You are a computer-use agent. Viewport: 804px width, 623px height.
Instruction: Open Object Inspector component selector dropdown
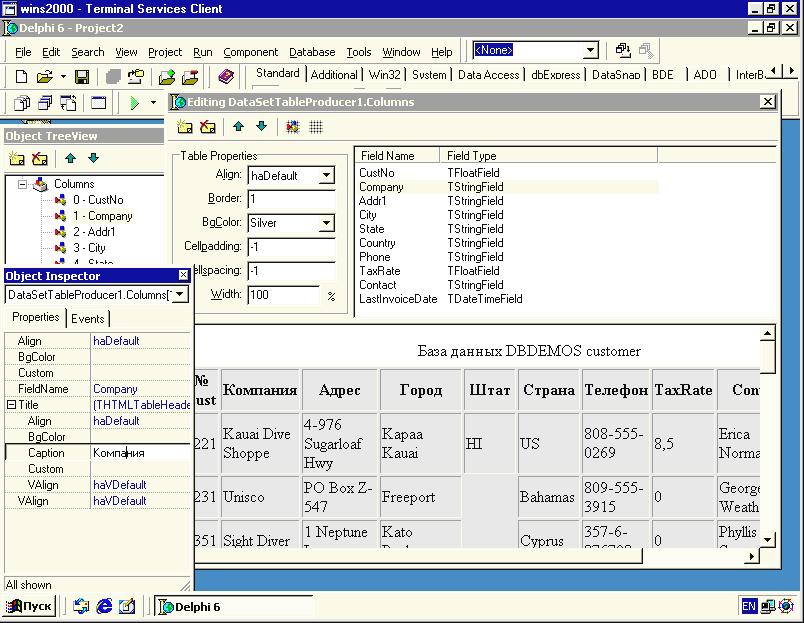179,295
